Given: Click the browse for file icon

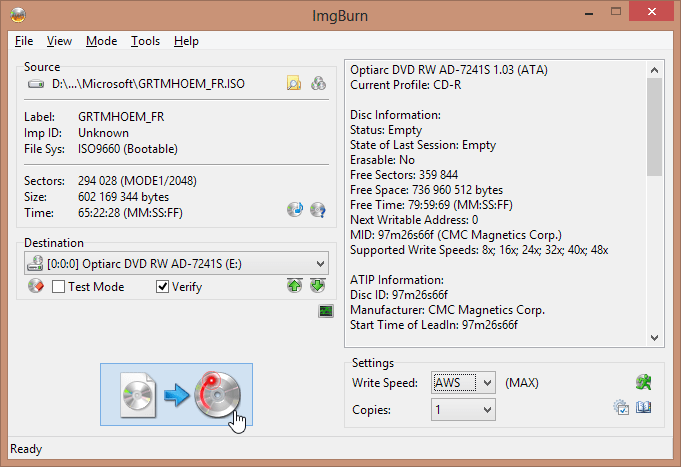Looking at the screenshot, I should pyautogui.click(x=294, y=83).
